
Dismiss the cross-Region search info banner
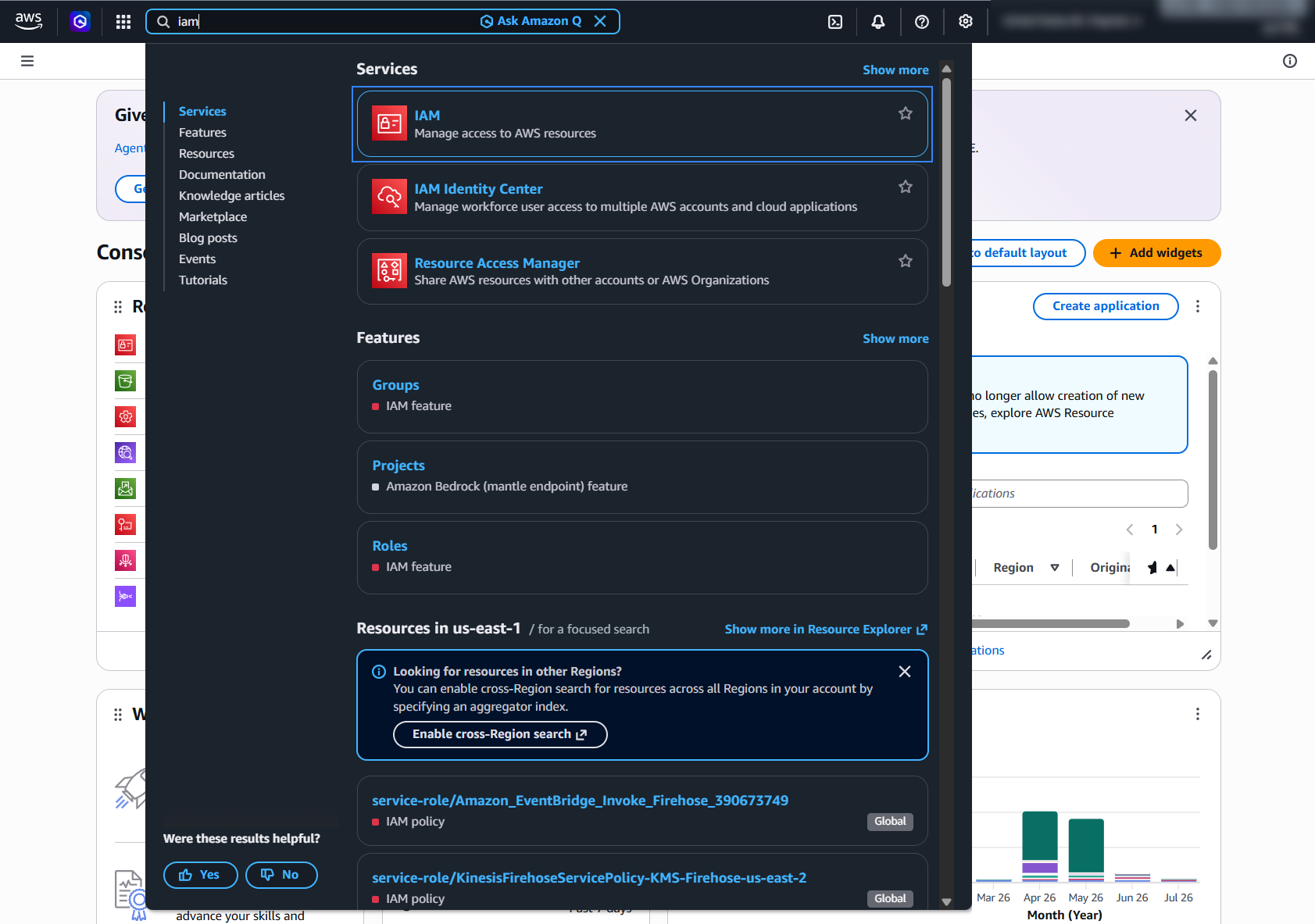point(905,672)
